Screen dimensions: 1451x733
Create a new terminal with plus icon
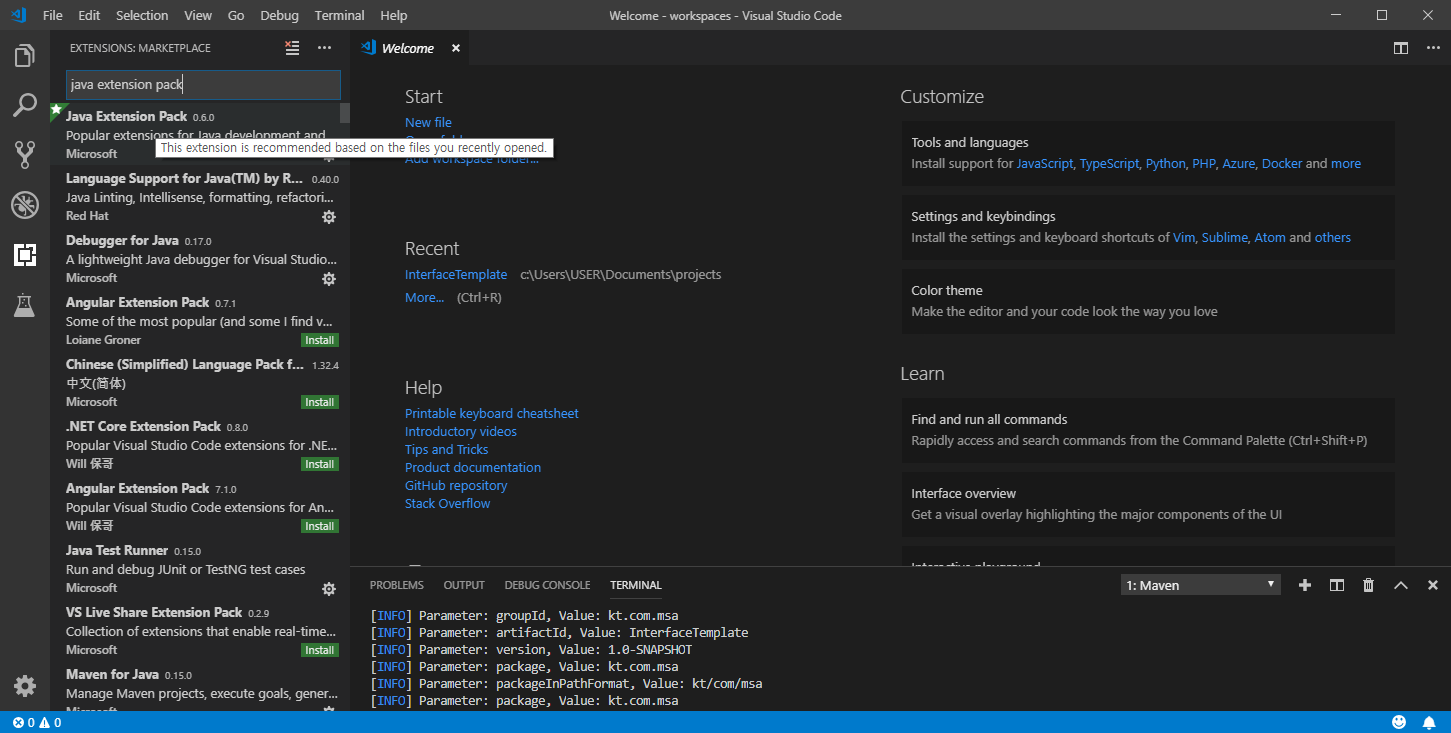pos(1304,585)
